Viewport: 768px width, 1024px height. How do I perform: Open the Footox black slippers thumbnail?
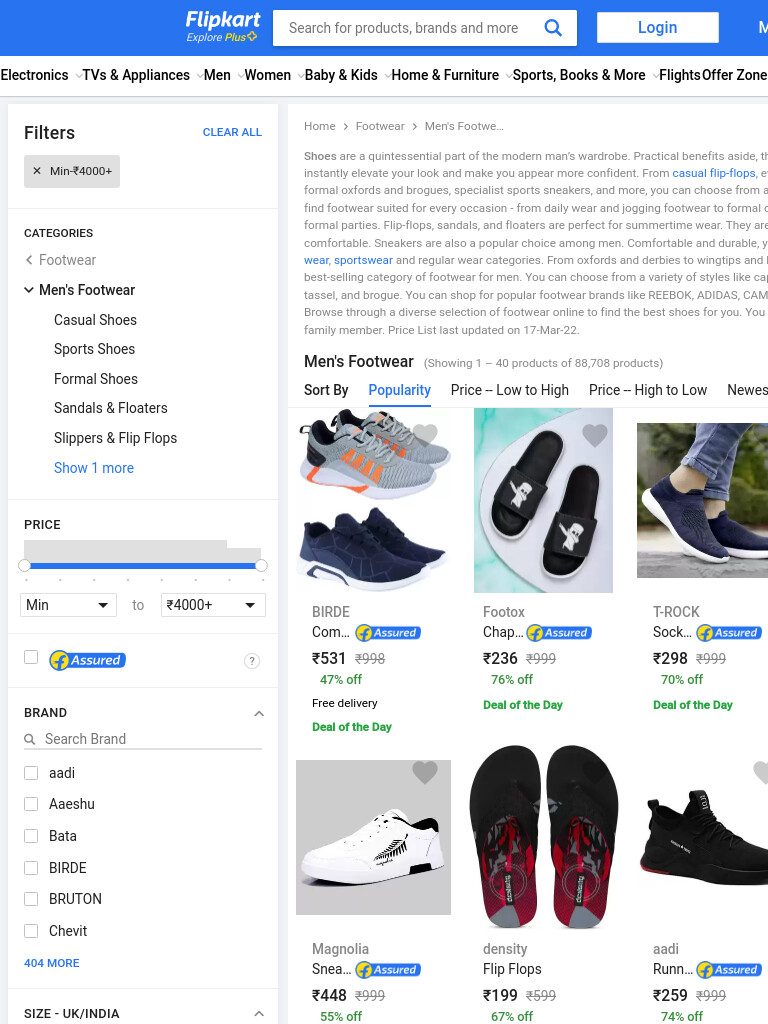[543, 500]
